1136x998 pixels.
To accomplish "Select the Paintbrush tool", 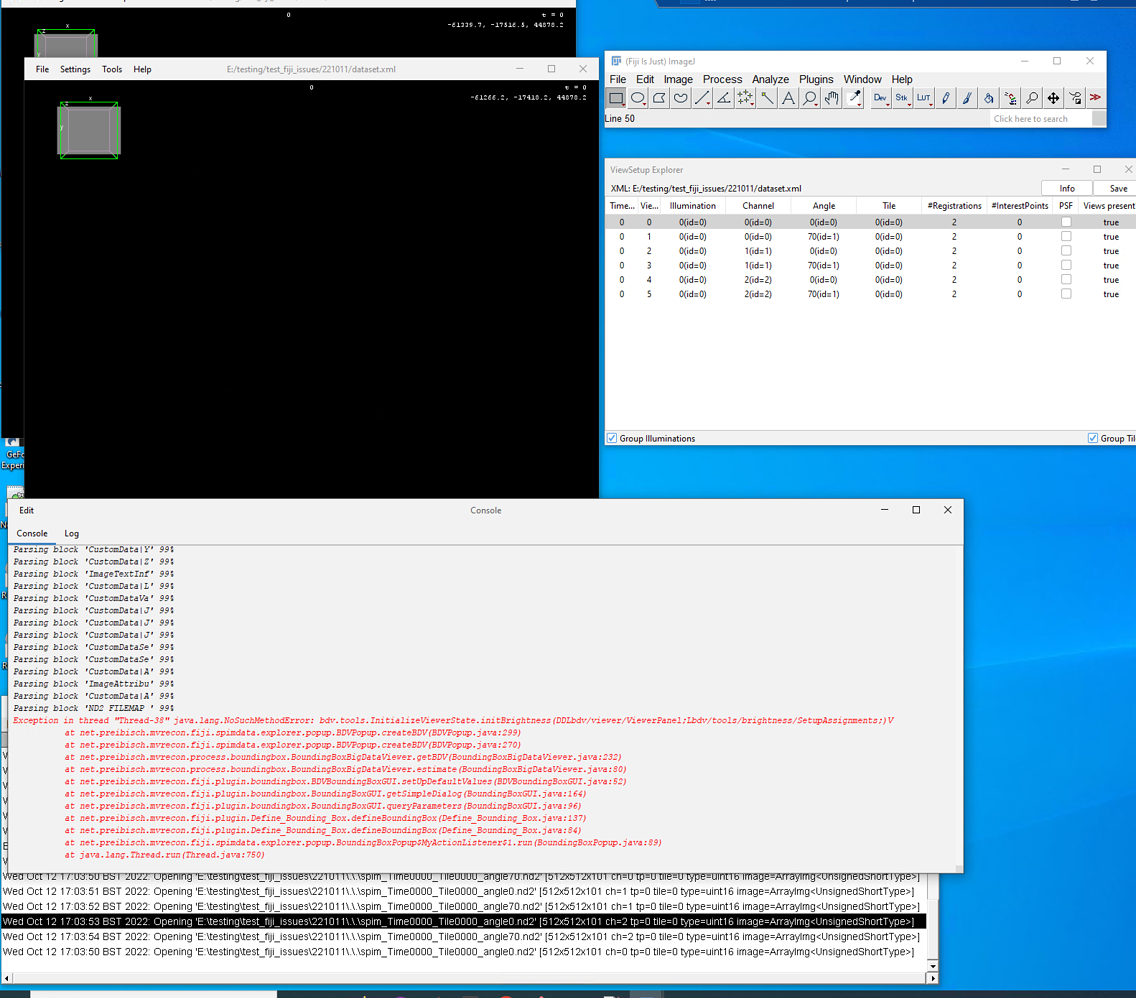I will point(967,97).
